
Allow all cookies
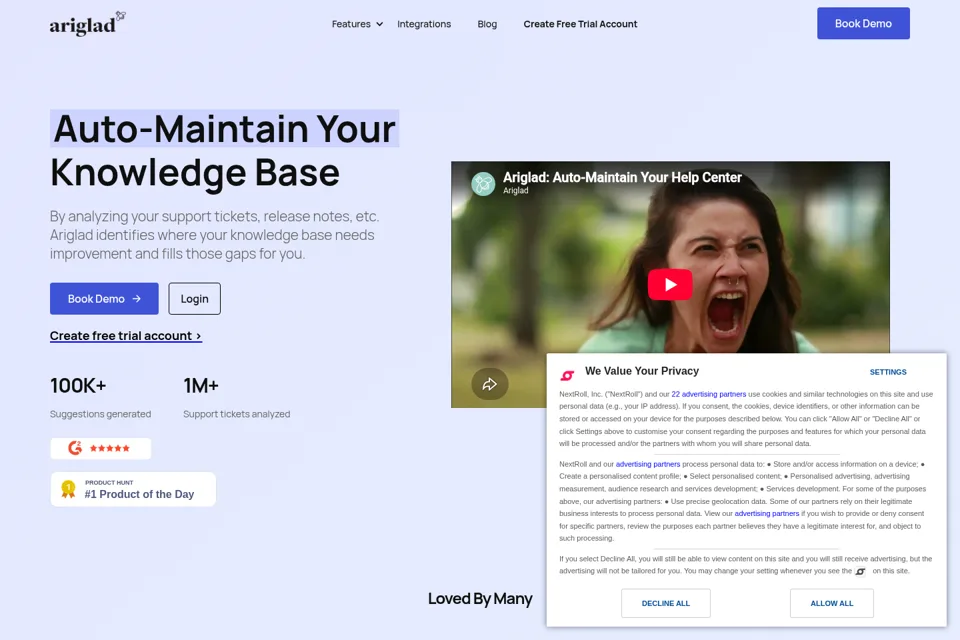point(831,603)
